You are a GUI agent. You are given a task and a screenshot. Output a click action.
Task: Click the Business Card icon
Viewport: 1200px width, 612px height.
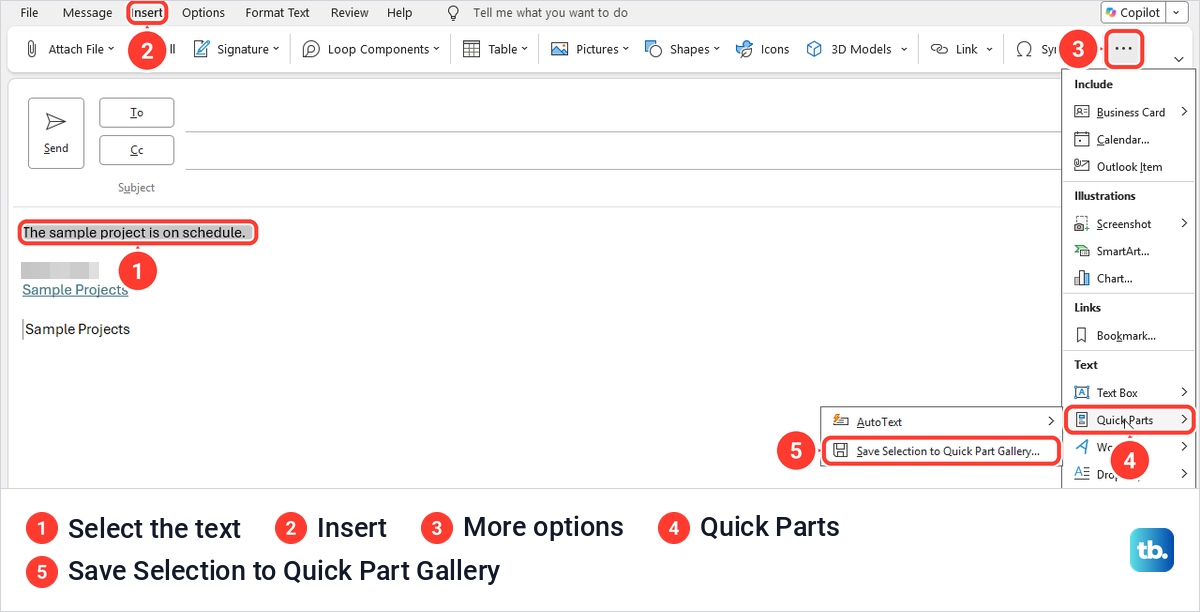1081,112
